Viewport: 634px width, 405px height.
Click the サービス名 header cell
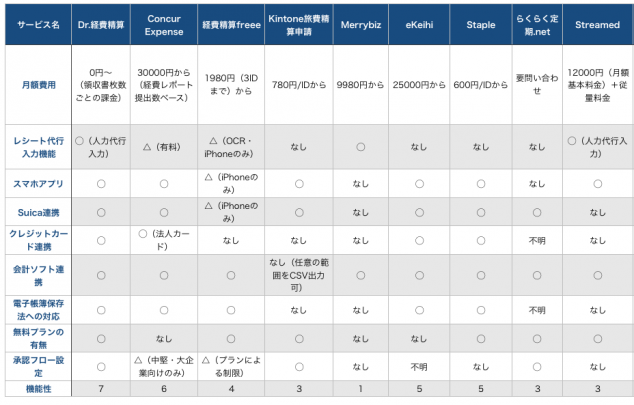tap(38, 25)
